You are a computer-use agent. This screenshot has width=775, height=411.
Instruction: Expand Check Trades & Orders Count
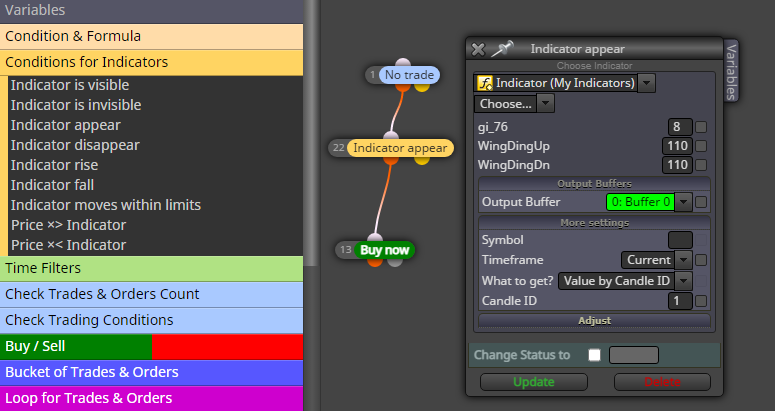coord(151,294)
